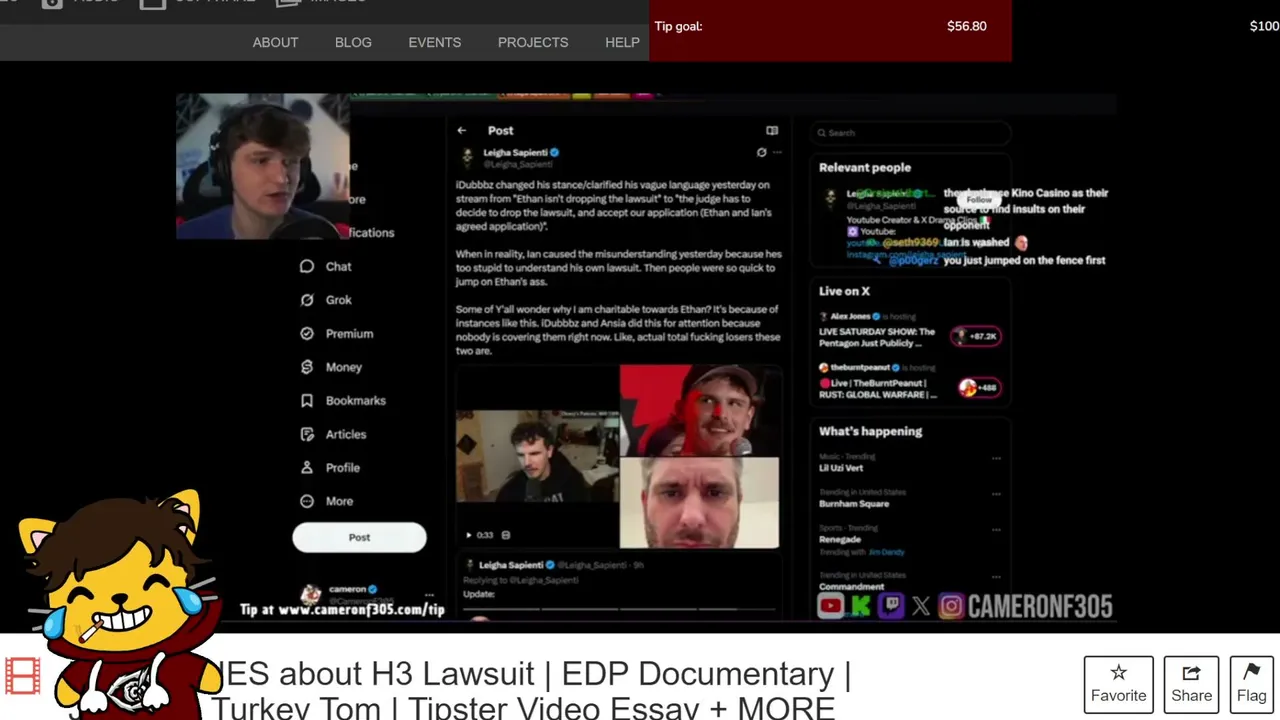This screenshot has height=720, width=1280.
Task: Click the X logo icon in overlay
Action: pyautogui.click(x=921, y=605)
